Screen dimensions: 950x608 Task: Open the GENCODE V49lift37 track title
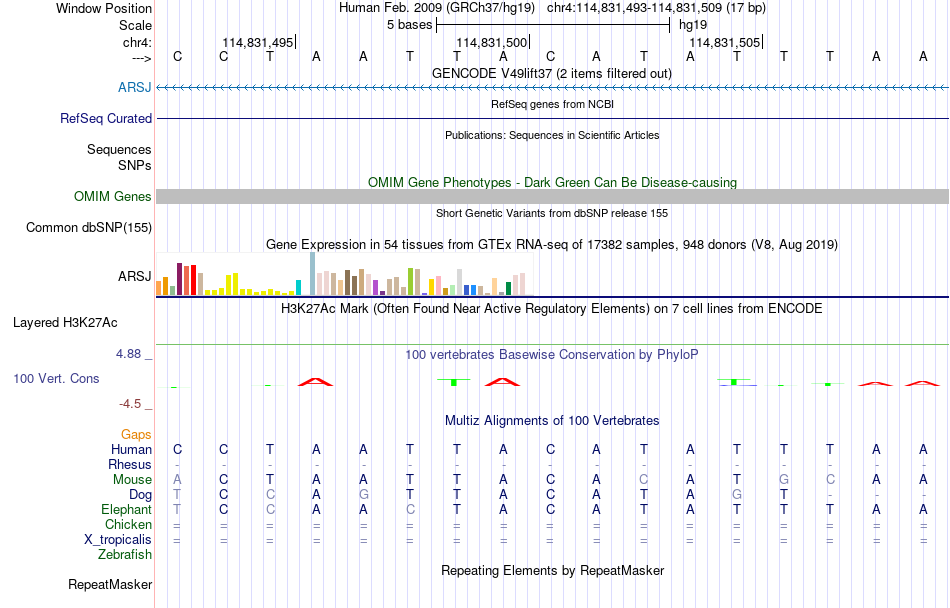551,73
